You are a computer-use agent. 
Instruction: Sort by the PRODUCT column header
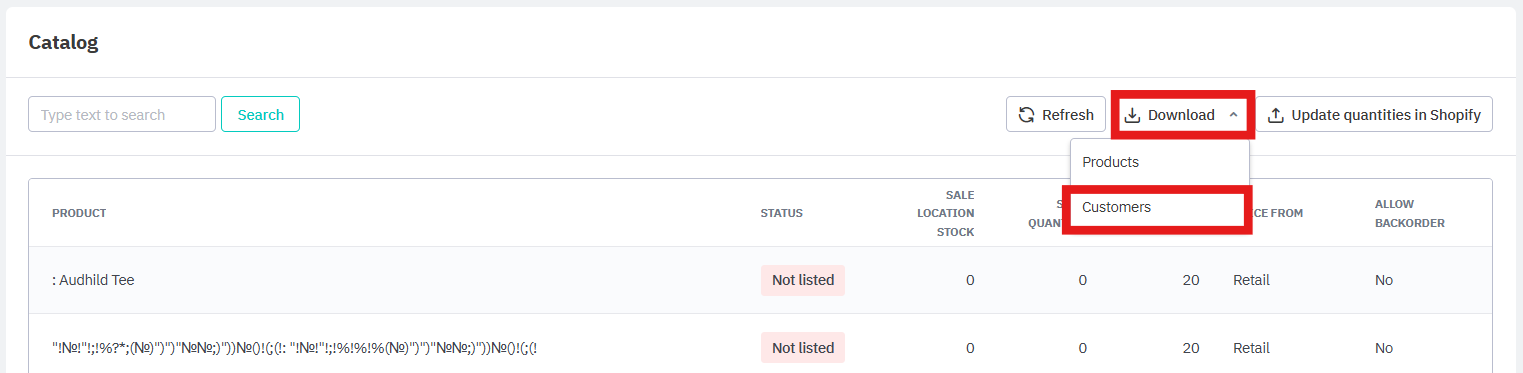click(79, 213)
